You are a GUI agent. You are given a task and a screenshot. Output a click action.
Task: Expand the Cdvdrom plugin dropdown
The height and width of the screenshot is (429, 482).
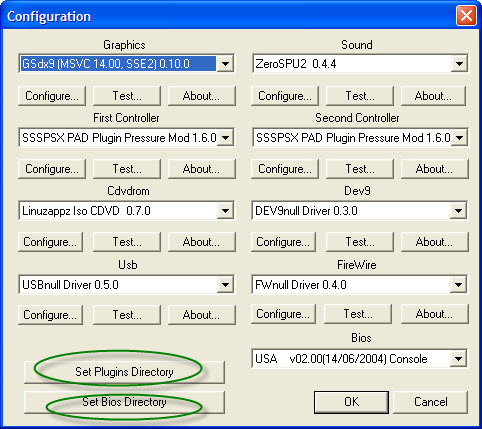pos(225,211)
